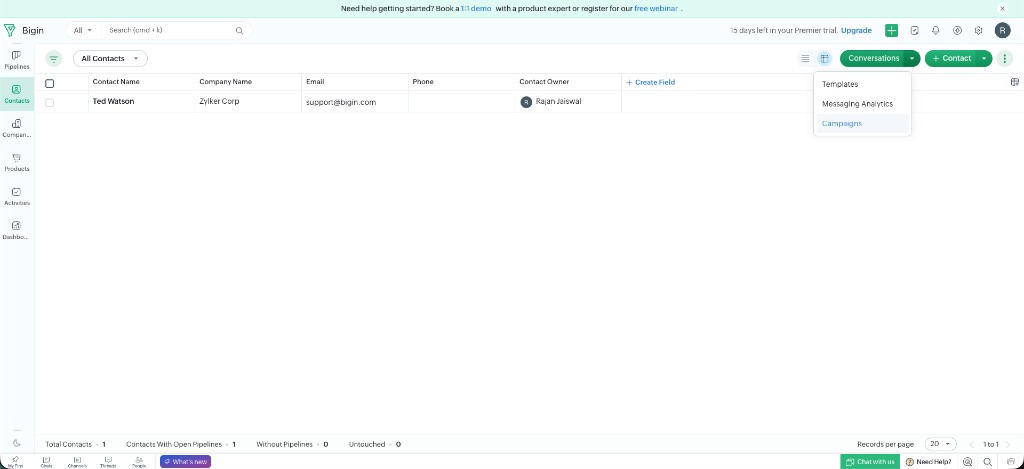Click the search magnifier in search bar
Viewport: 1024px width, 469px height.
pos(239,31)
